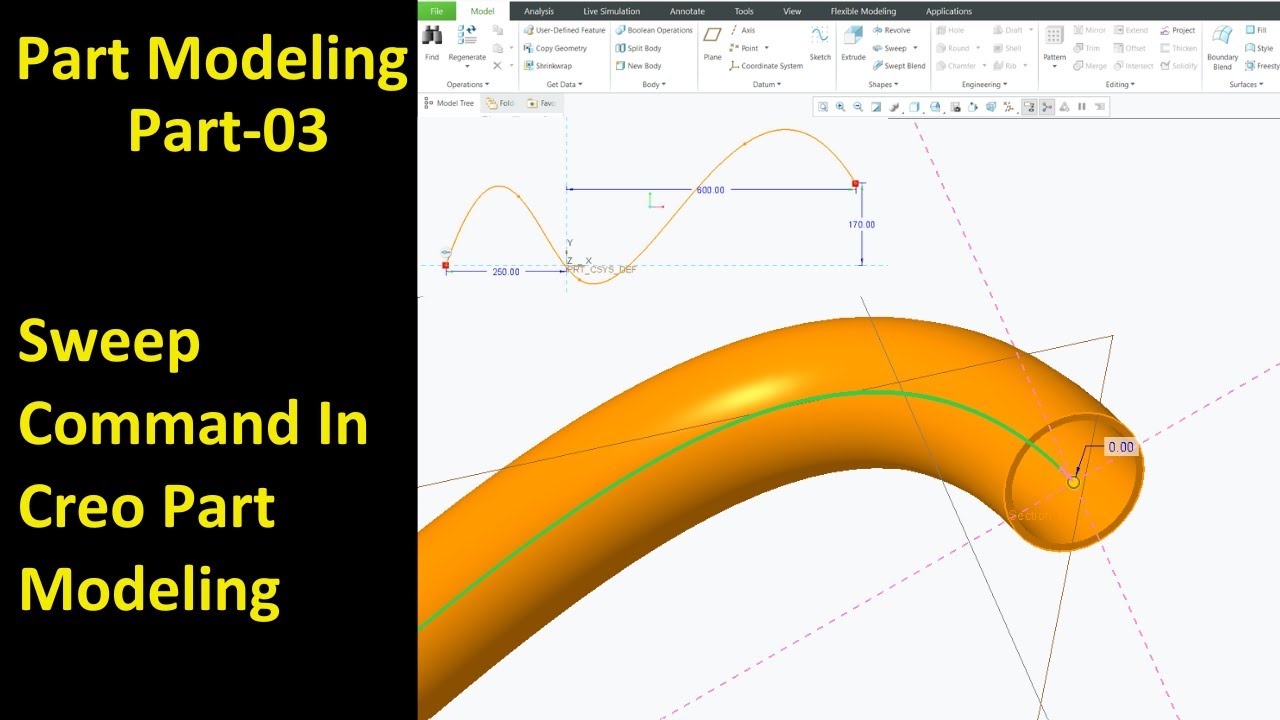Click the Regenerate icon

467,36
